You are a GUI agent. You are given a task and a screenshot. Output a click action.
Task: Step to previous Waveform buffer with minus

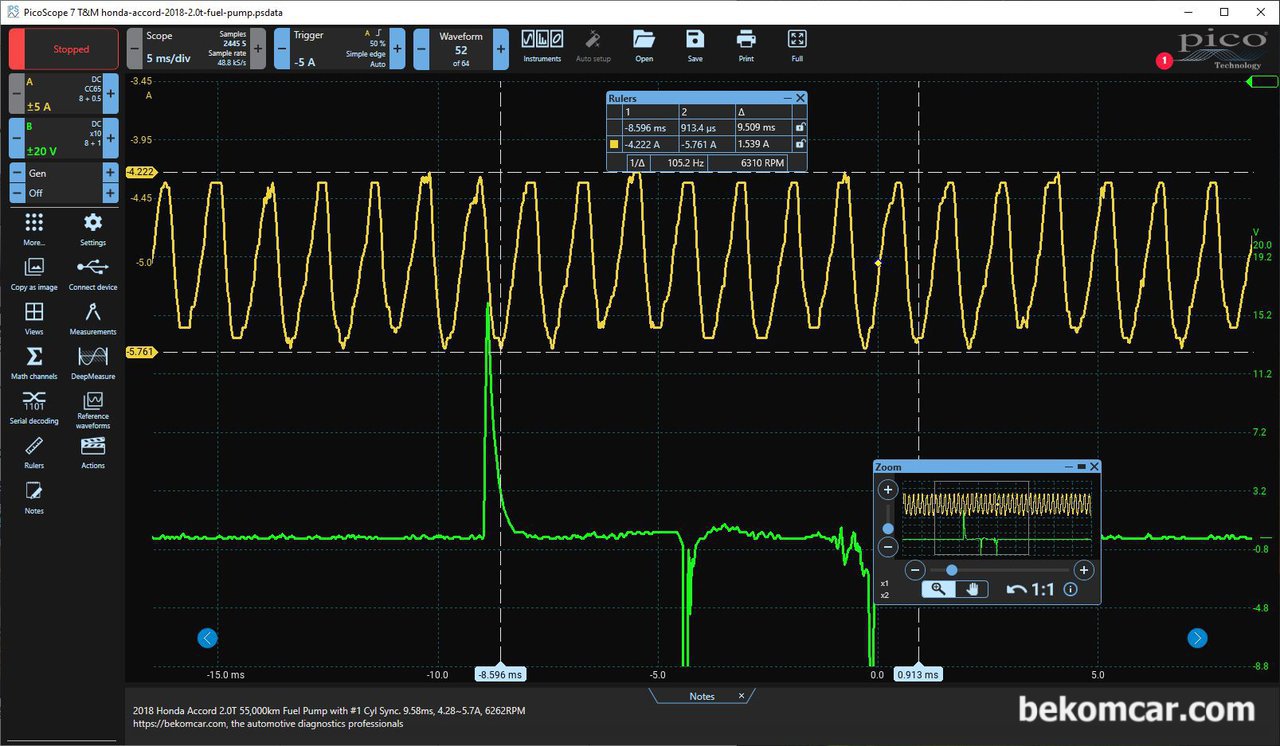[421, 48]
